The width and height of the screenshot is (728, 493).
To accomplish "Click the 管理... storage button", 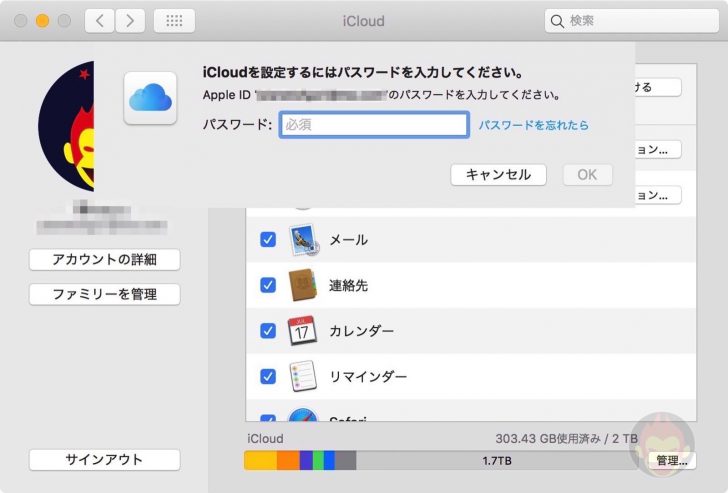I will (672, 461).
